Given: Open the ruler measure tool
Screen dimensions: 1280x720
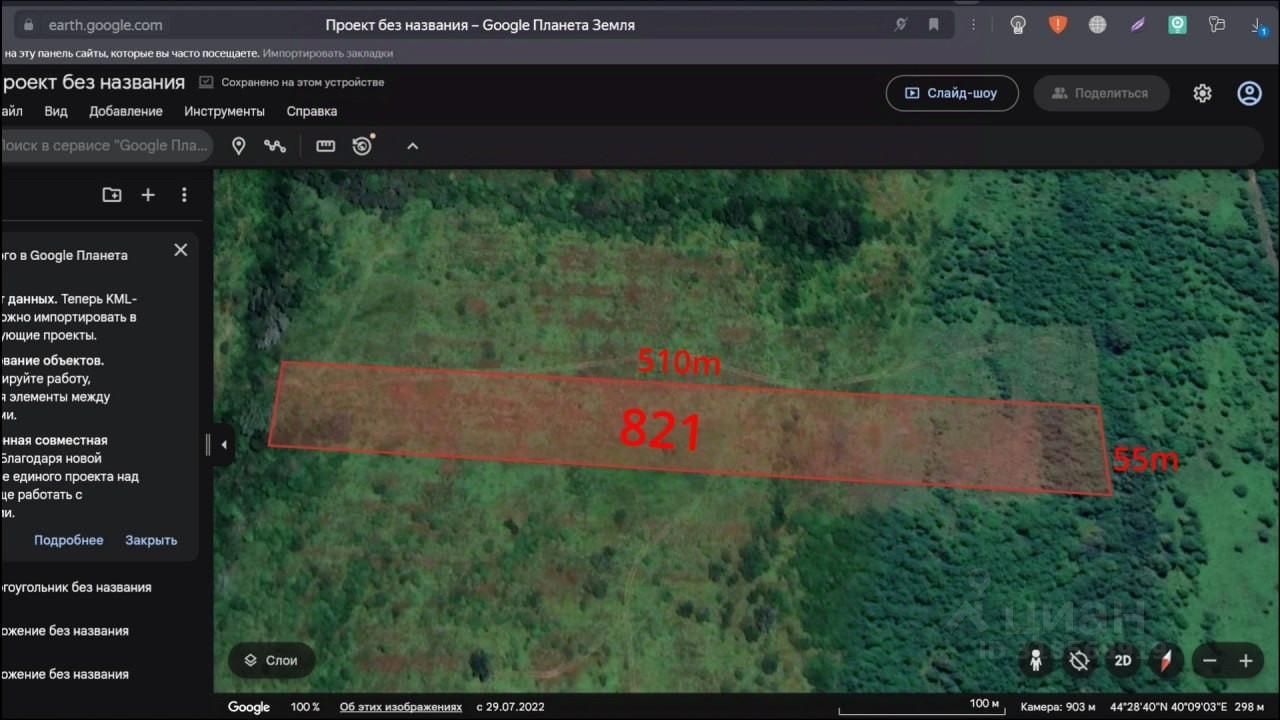Looking at the screenshot, I should 325,146.
